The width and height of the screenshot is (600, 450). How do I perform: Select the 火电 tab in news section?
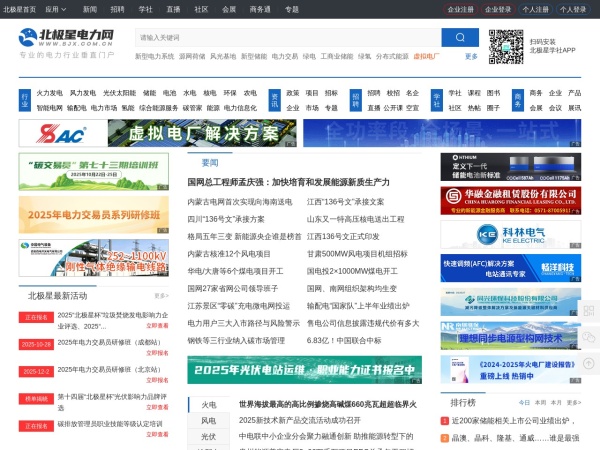(209, 404)
